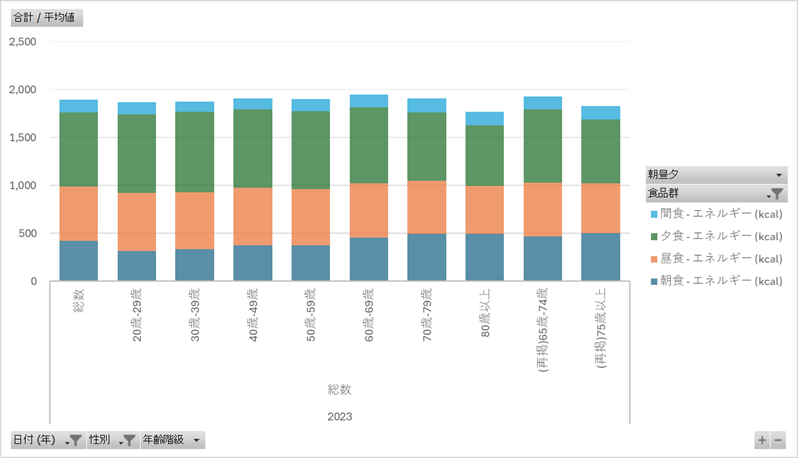The height and width of the screenshot is (458, 798).
Task: Select the green 夕食 legend swatch
Action: pyautogui.click(x=654, y=237)
